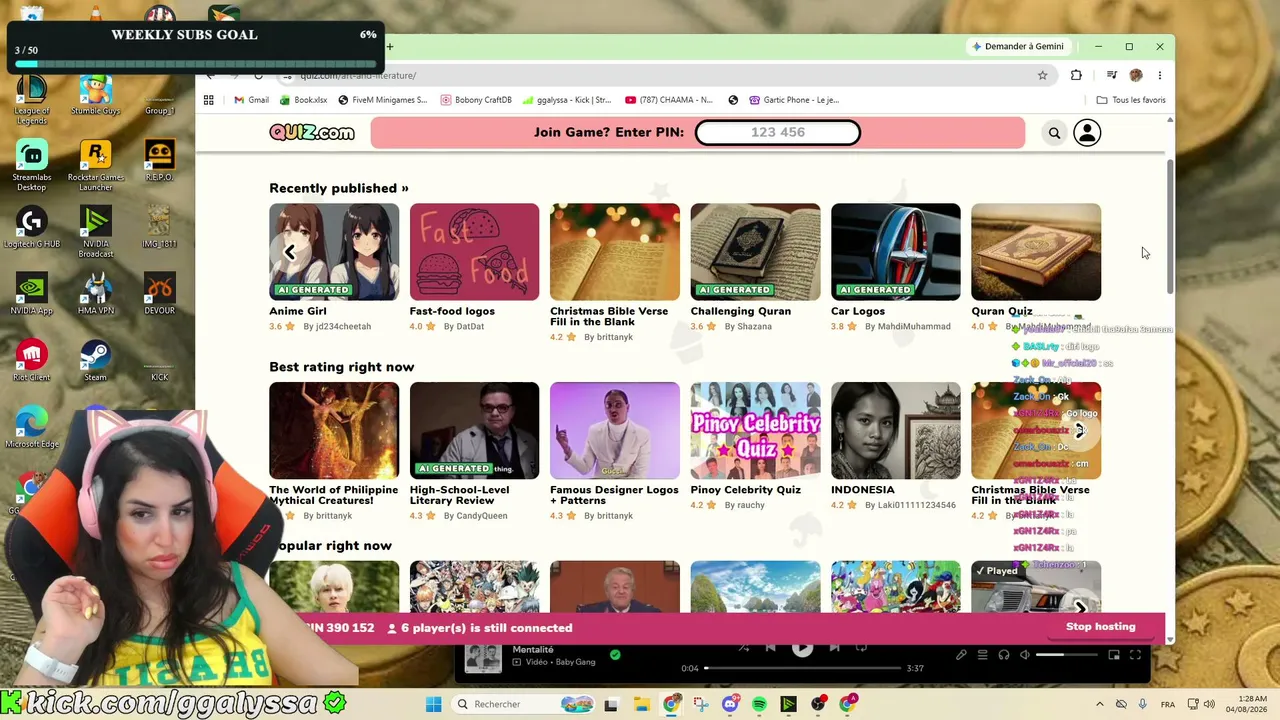Open OBS Studio from the taskbar

[818, 704]
